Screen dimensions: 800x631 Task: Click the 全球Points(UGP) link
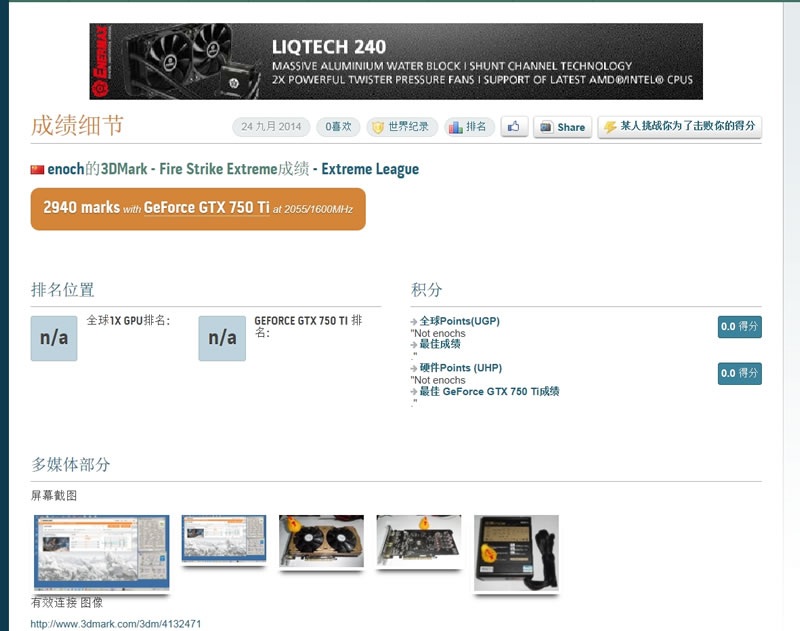click(x=459, y=321)
